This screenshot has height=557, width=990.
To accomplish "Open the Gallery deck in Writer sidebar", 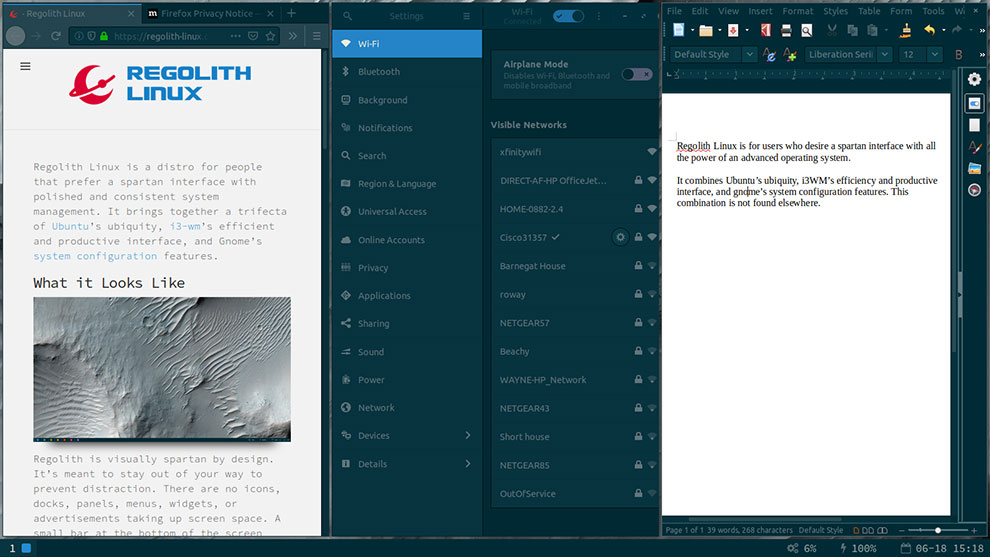I will tap(974, 169).
